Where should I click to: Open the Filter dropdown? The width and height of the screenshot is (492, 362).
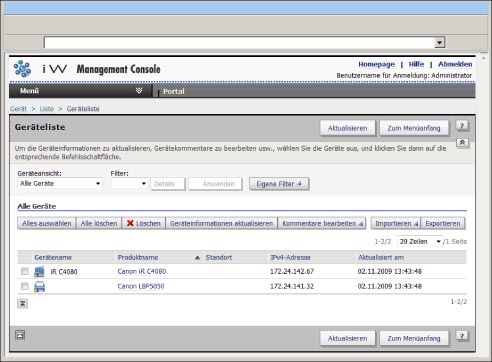pos(129,183)
